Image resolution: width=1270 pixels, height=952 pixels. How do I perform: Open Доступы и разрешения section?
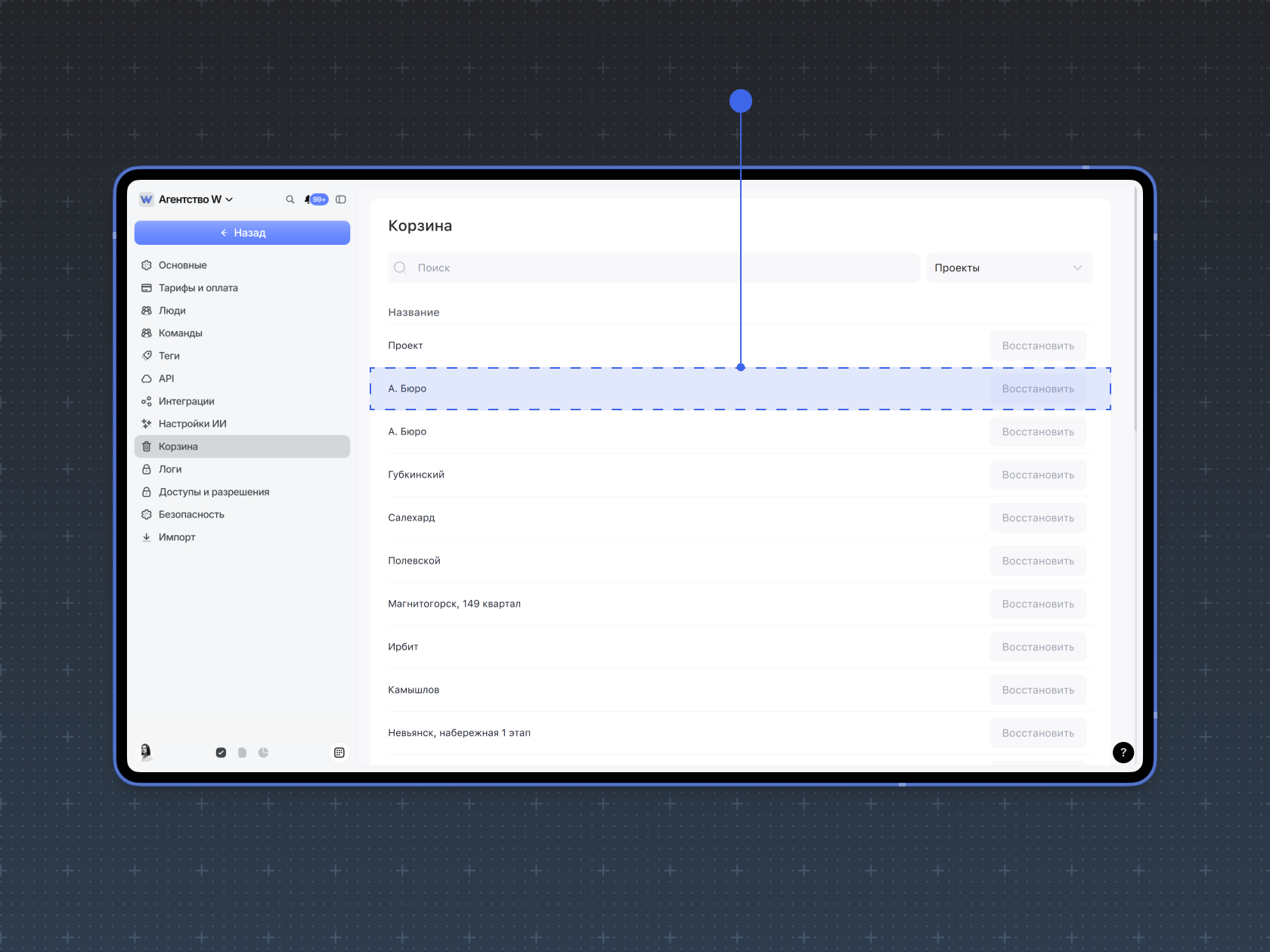(213, 492)
